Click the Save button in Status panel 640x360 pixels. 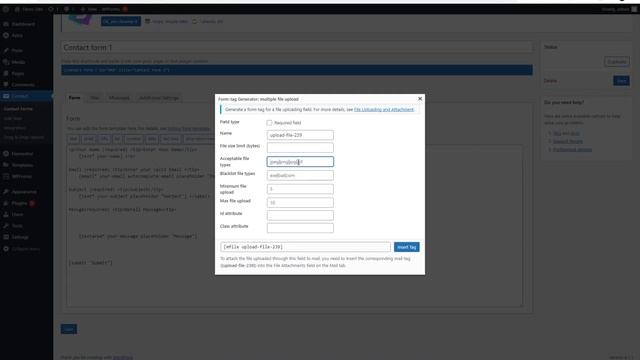(x=621, y=81)
